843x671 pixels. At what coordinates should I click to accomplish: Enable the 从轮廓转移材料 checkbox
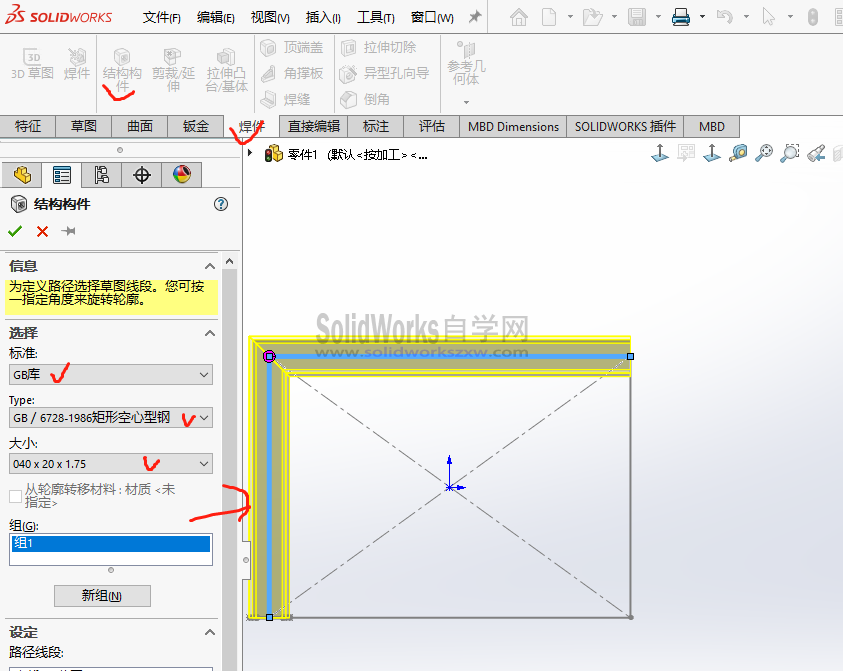pyautogui.click(x=15, y=496)
